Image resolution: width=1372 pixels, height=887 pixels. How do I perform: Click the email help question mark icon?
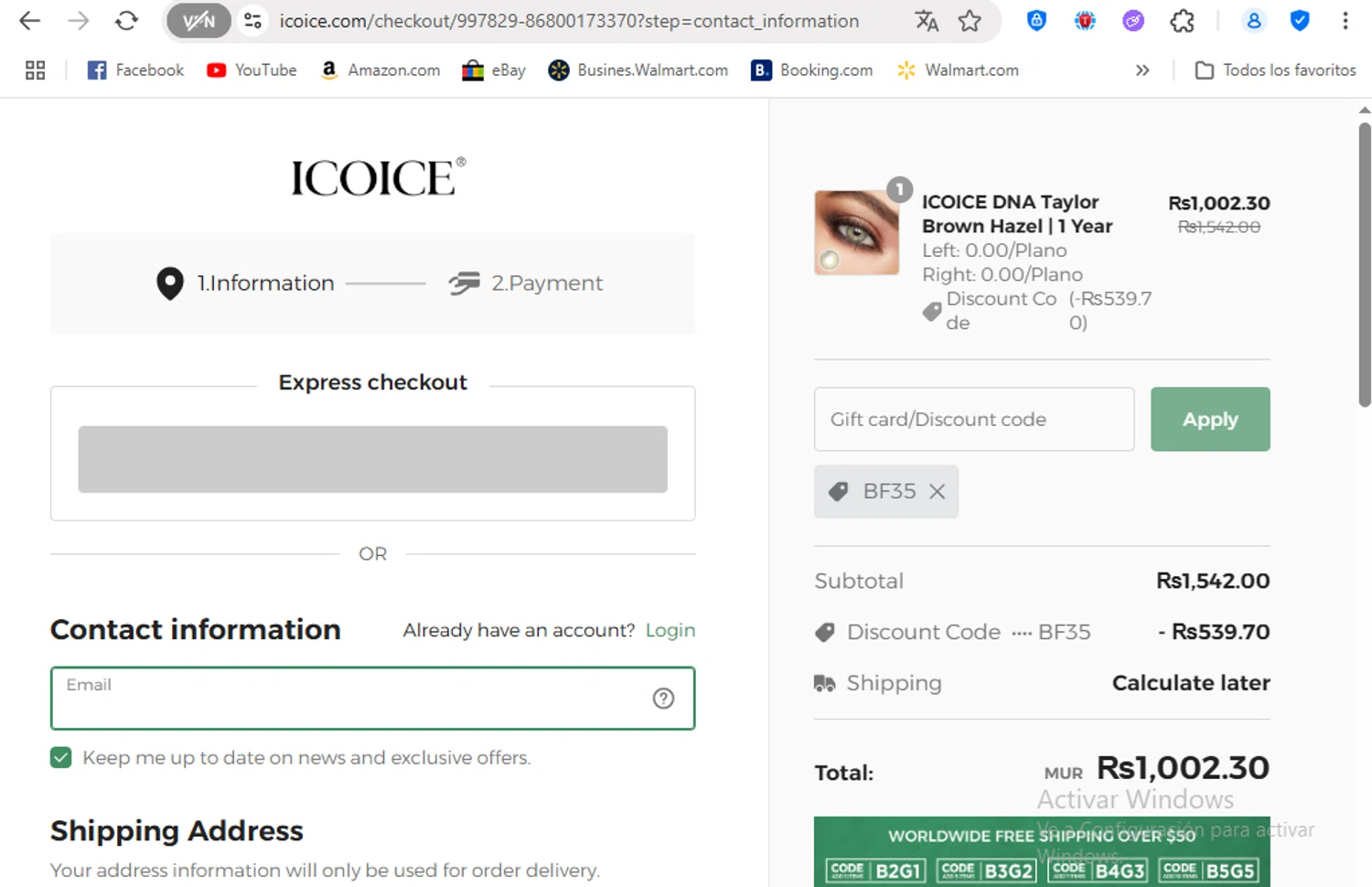tap(663, 699)
